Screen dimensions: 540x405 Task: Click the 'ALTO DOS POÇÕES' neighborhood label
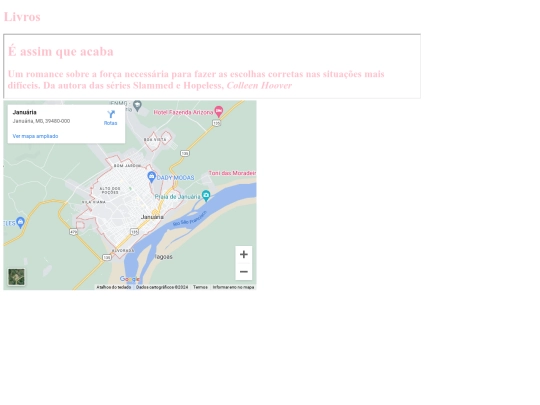110,190
